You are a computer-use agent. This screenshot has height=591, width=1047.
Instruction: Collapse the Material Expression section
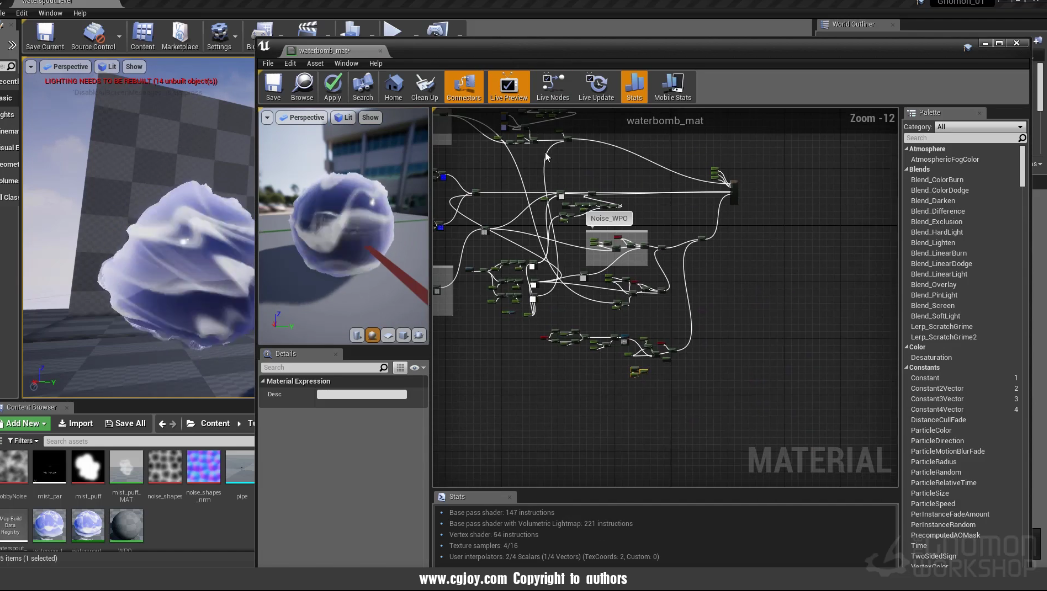264,381
